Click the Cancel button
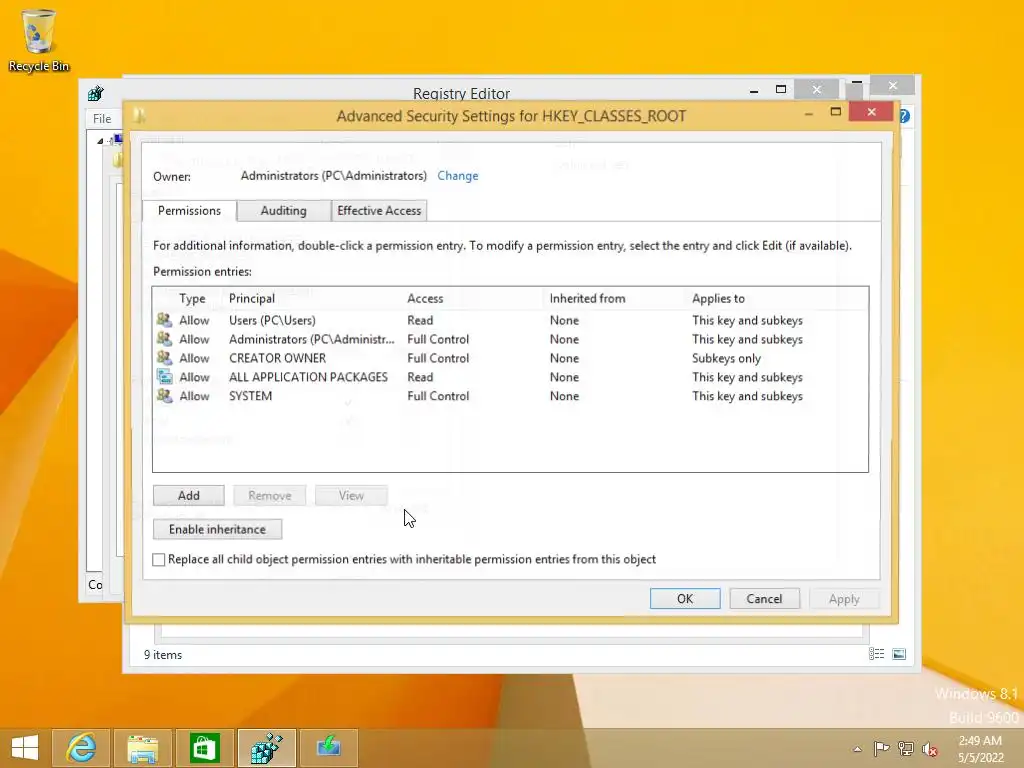This screenshot has height=768, width=1024. click(x=764, y=599)
